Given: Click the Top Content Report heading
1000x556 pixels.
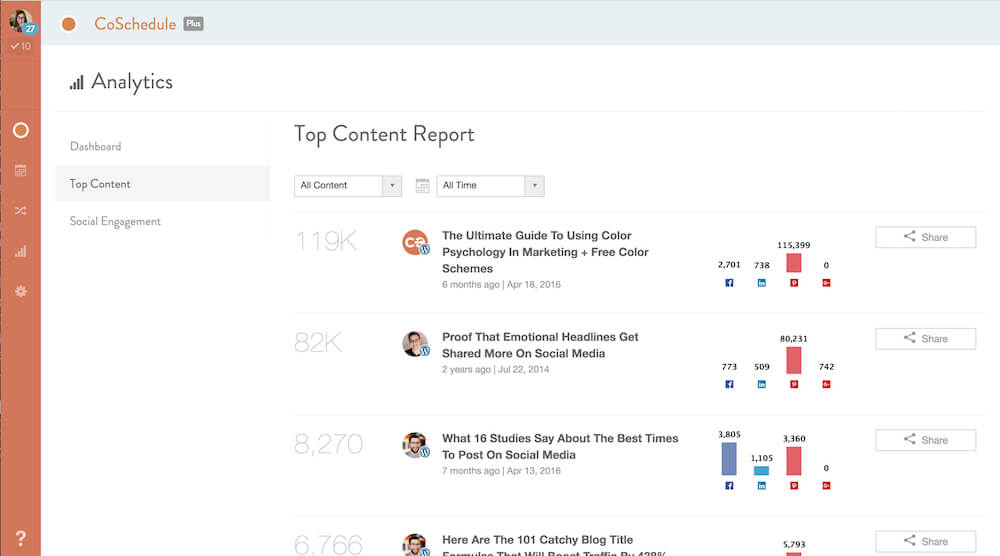Looking at the screenshot, I should (x=384, y=135).
